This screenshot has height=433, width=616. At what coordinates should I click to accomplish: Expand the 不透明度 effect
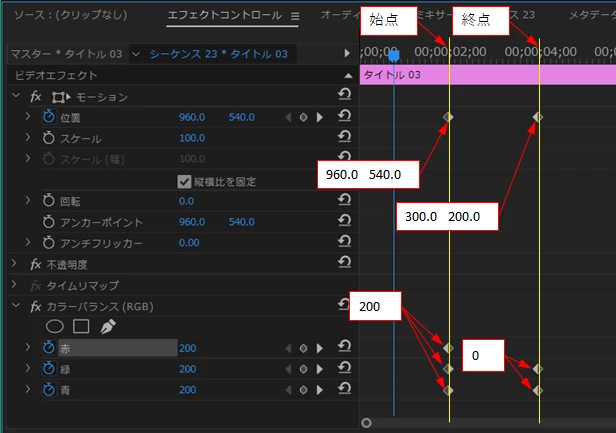(14, 263)
